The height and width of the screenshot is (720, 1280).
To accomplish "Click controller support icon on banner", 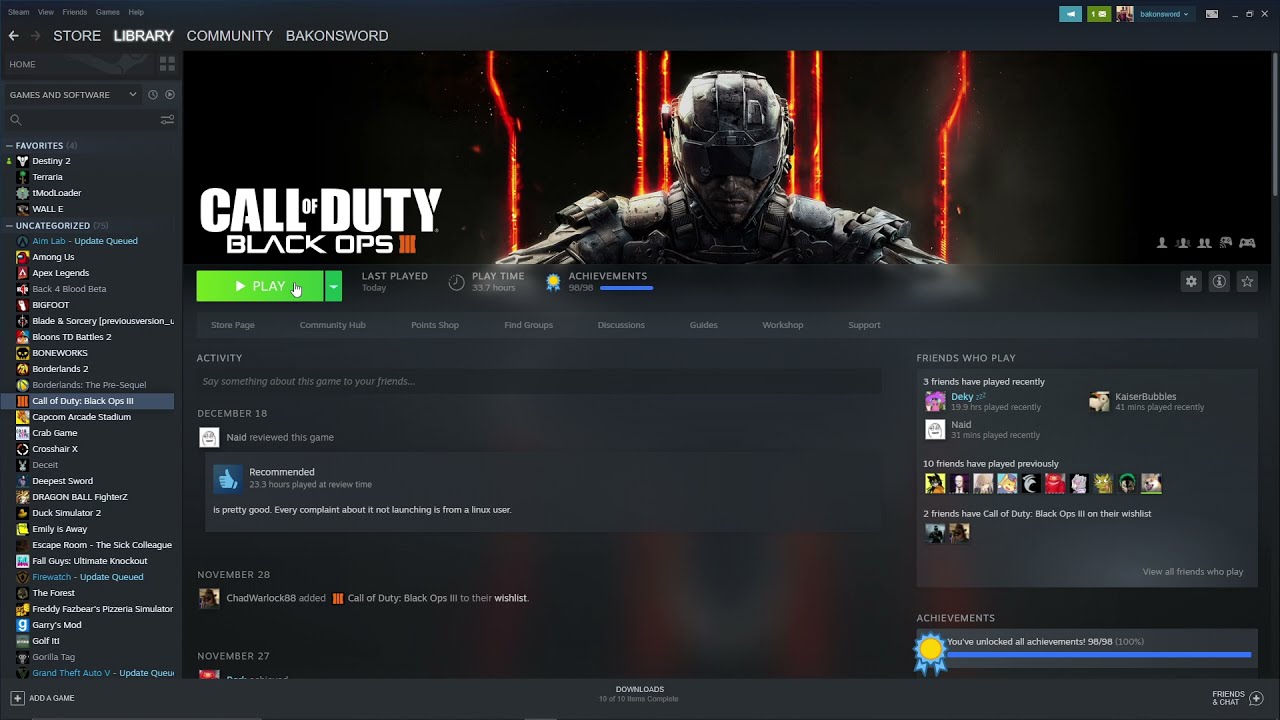I will click(1247, 242).
